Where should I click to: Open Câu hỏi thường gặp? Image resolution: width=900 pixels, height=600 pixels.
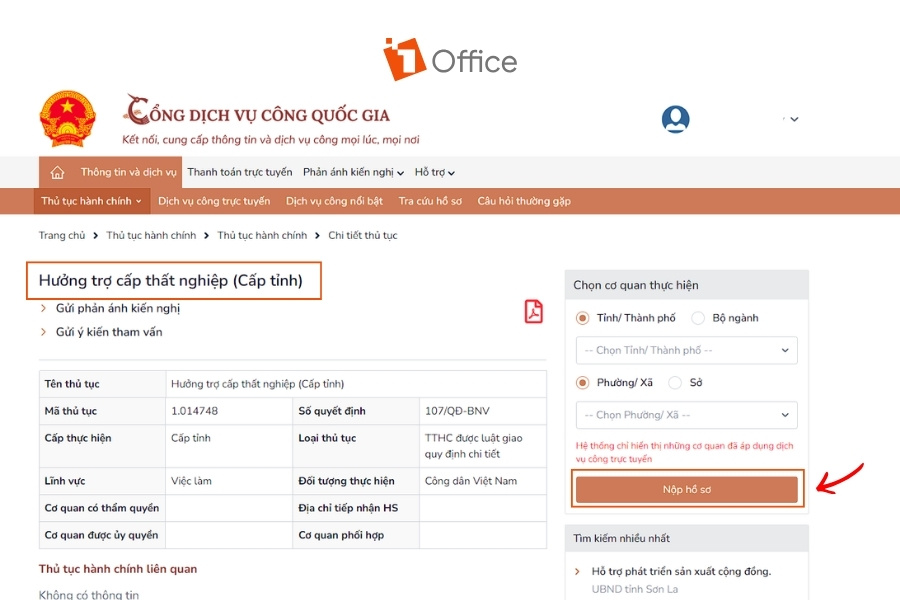(x=524, y=201)
